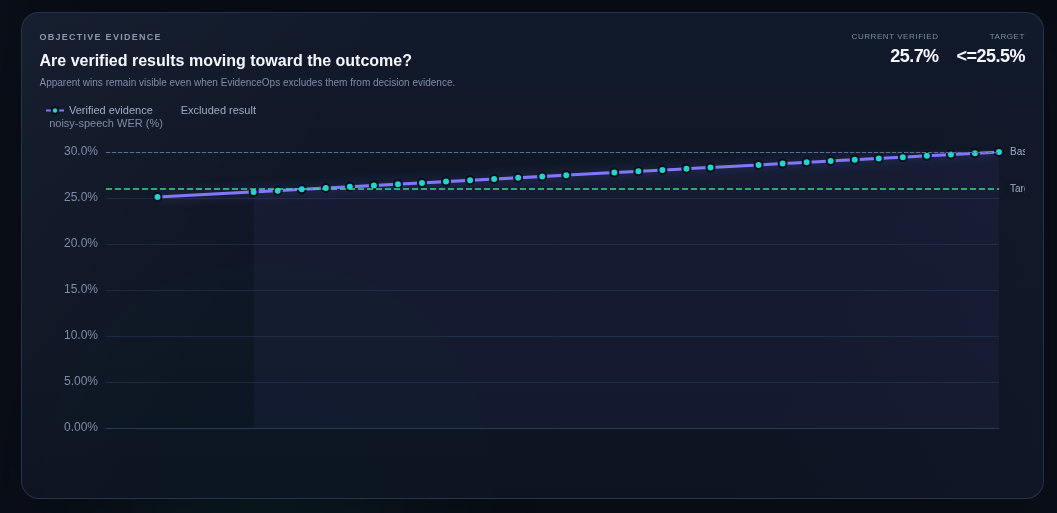Click the TARGET header label
The width and height of the screenshot is (1057, 513).
click(1007, 36)
